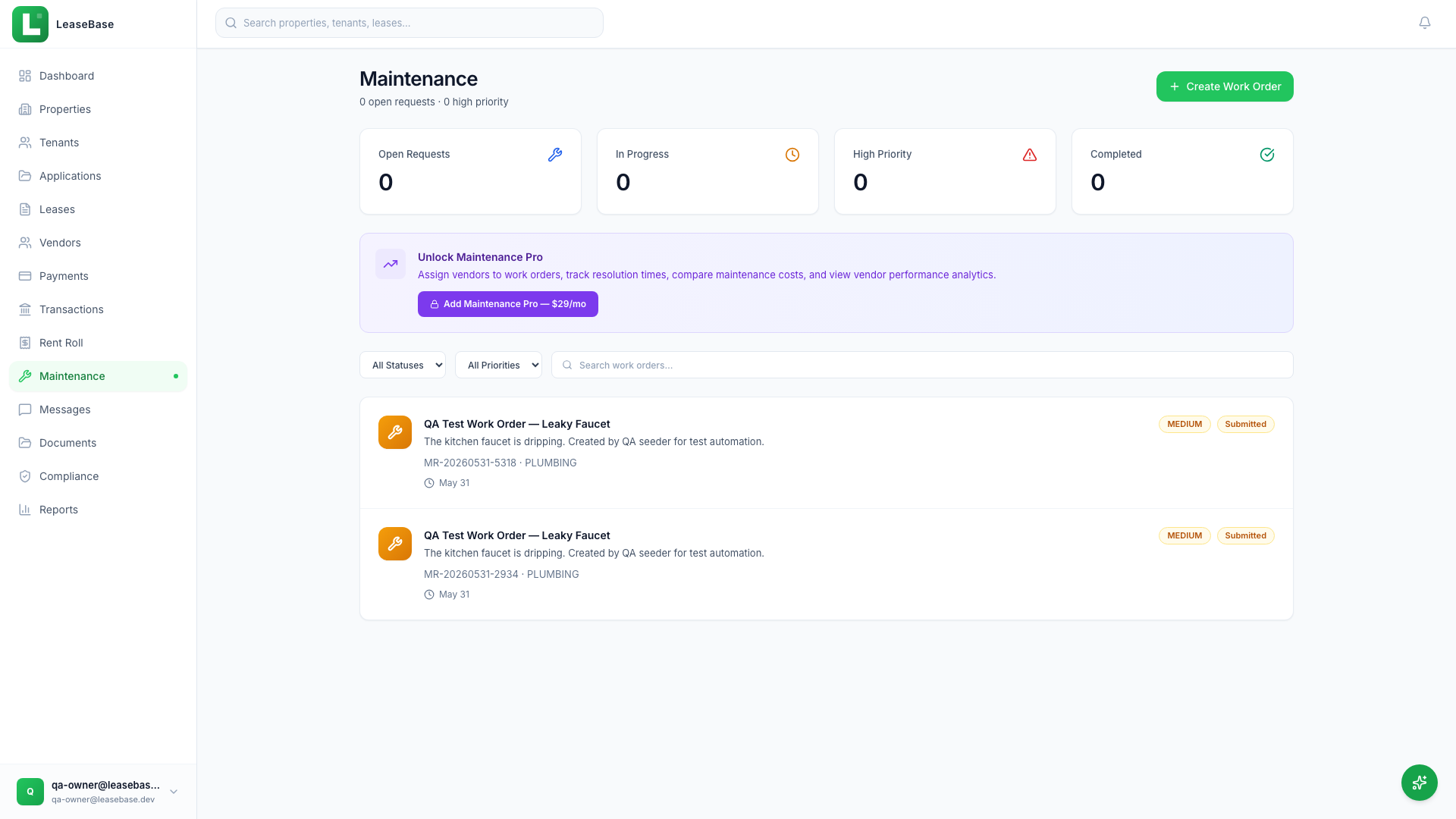Viewport: 1456px width, 819px height.
Task: Go to Documents in sidebar
Action: (x=98, y=443)
